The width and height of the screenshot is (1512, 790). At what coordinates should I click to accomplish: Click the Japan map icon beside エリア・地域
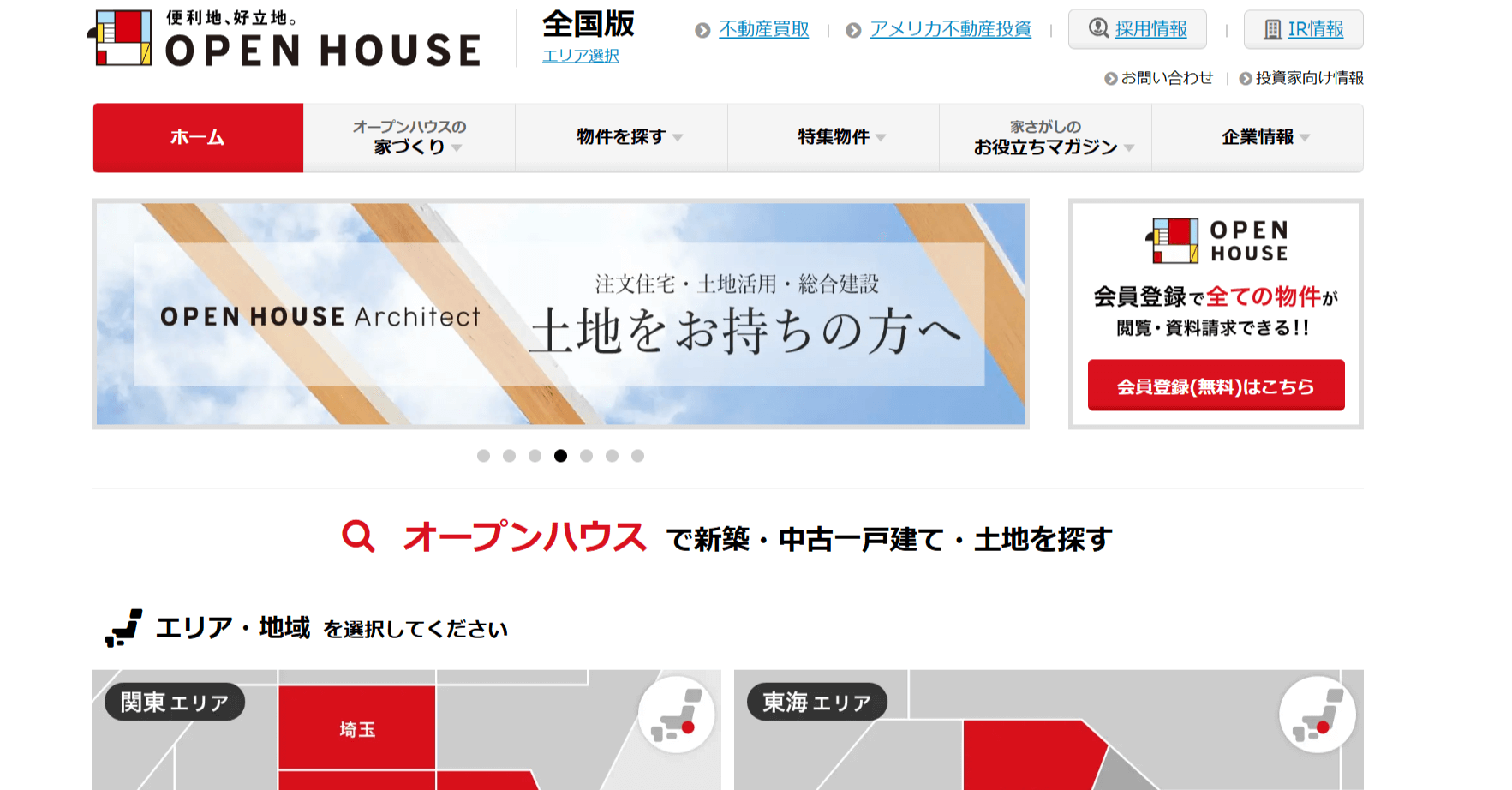coord(123,628)
